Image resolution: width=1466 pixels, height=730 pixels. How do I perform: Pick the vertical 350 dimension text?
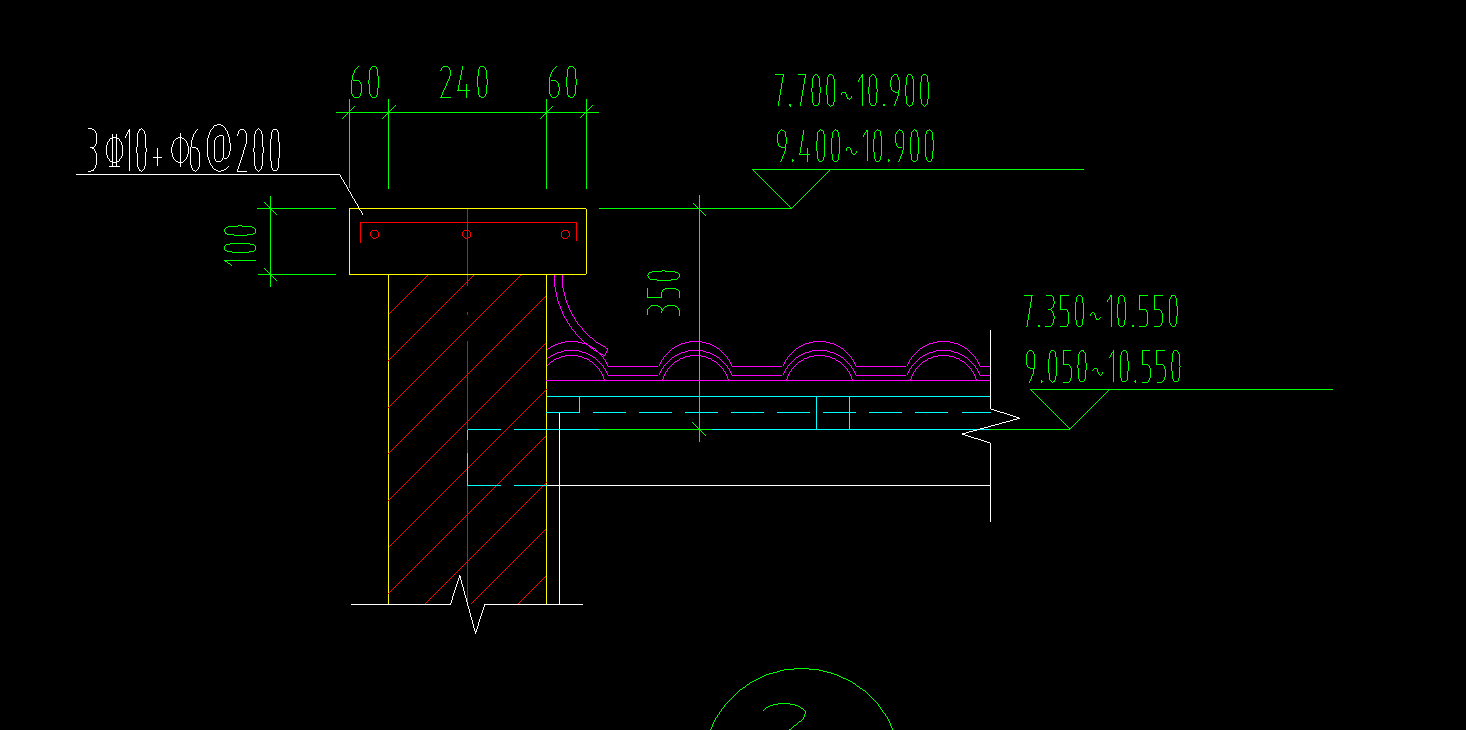(x=664, y=293)
